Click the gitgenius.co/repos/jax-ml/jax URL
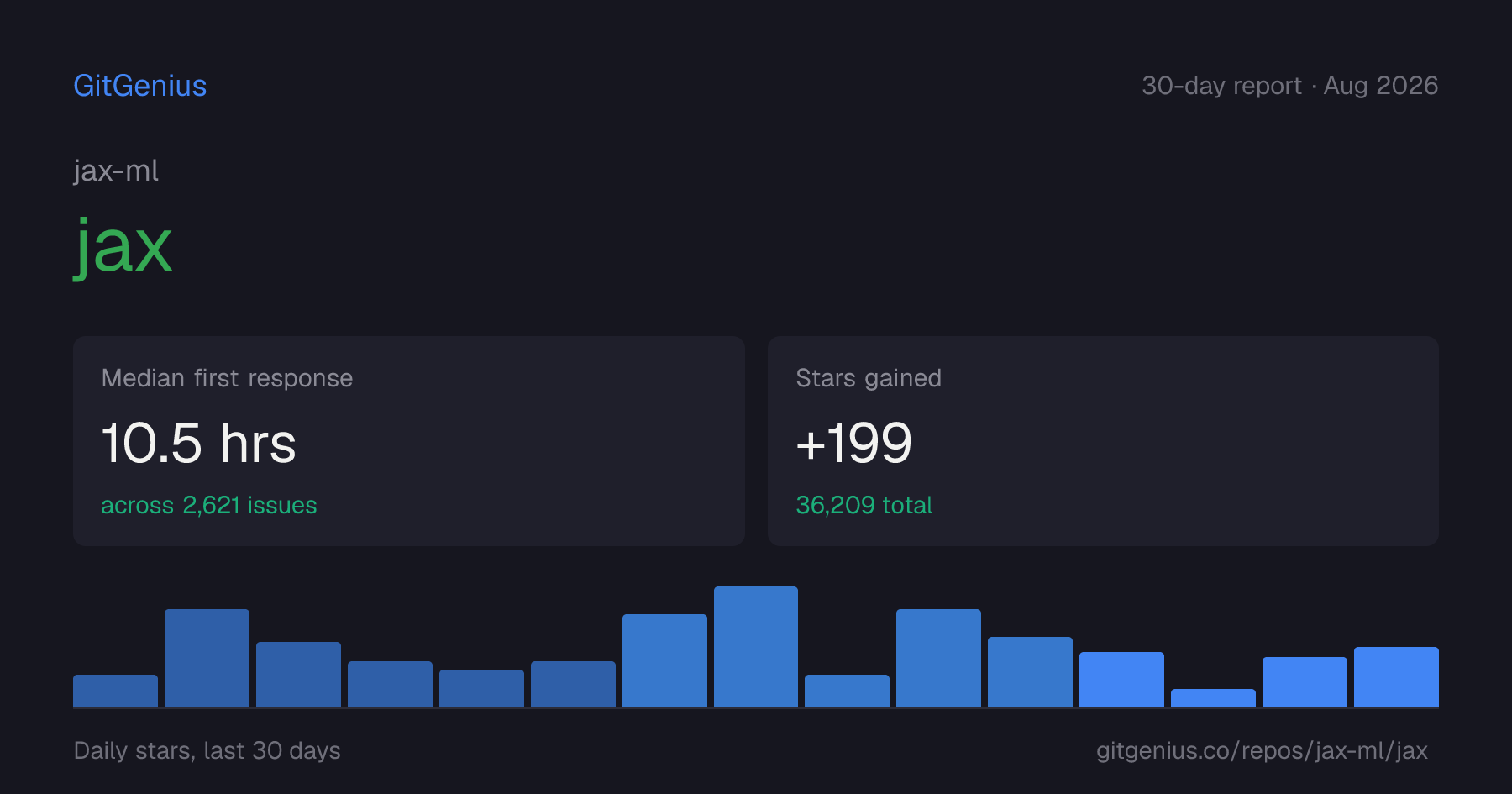The width and height of the screenshot is (1512, 794). coord(1262,750)
